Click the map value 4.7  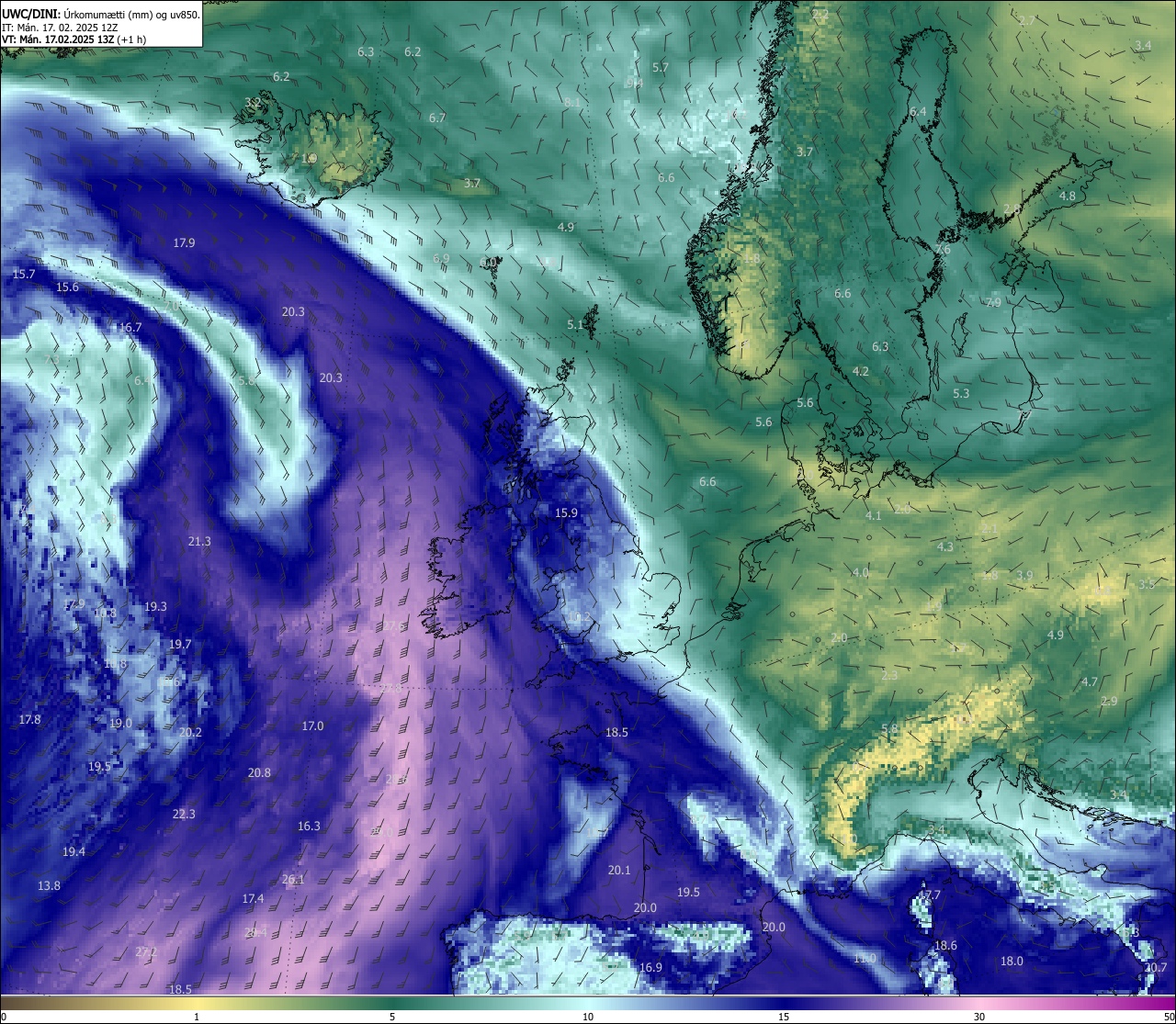(x=1090, y=682)
